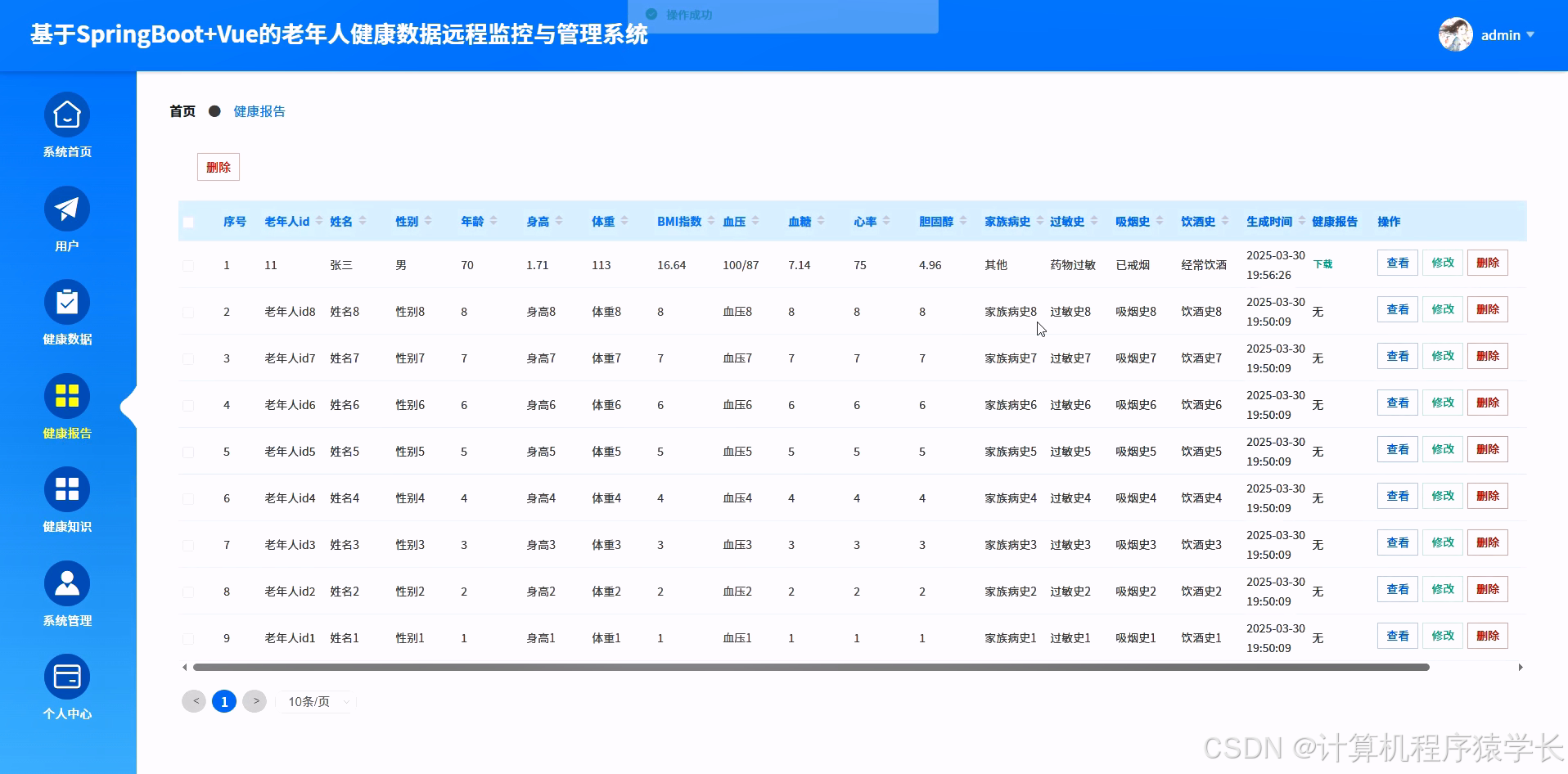Sort by 年龄 column arrows
The height and width of the screenshot is (774, 1568).
coord(493,221)
